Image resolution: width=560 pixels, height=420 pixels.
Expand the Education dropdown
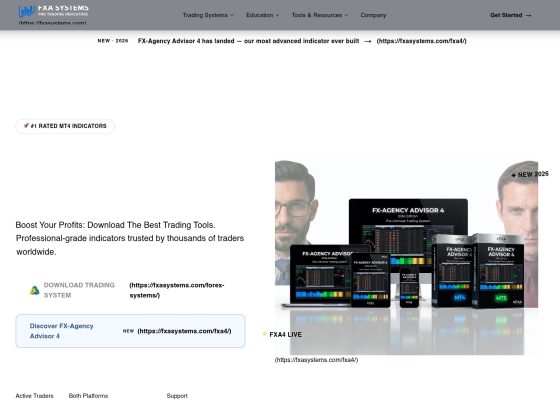click(x=262, y=15)
